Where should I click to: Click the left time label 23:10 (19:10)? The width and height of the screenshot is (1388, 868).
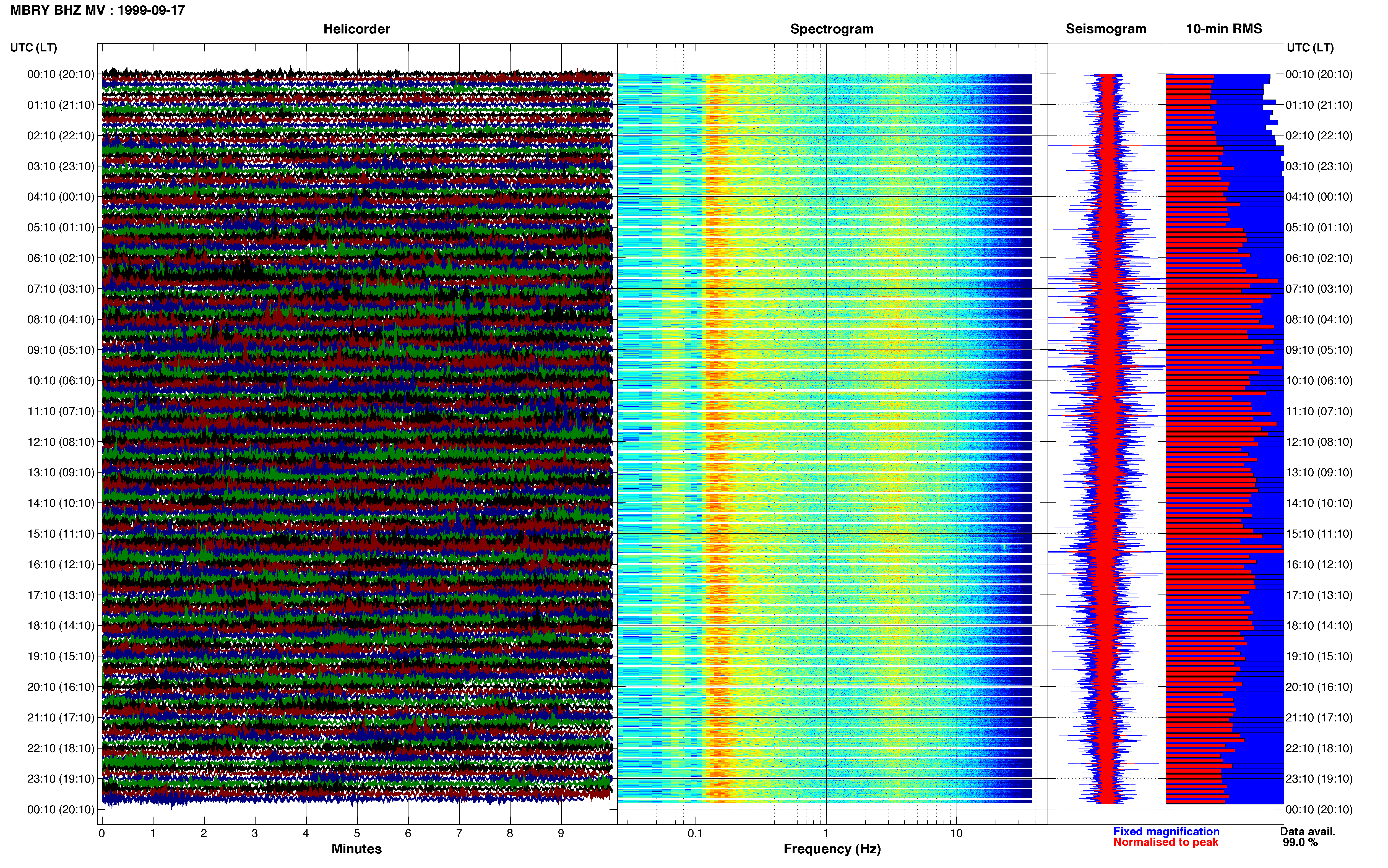[x=61, y=779]
